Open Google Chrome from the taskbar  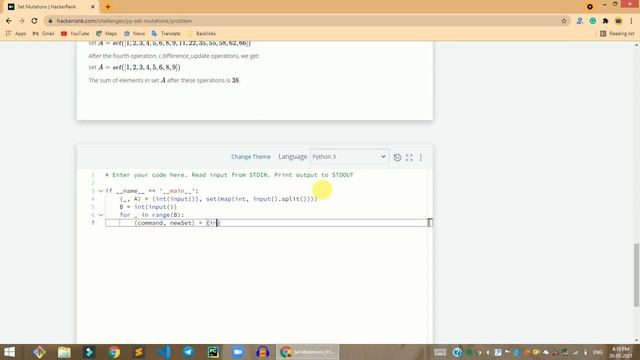pyautogui.click(x=114, y=352)
